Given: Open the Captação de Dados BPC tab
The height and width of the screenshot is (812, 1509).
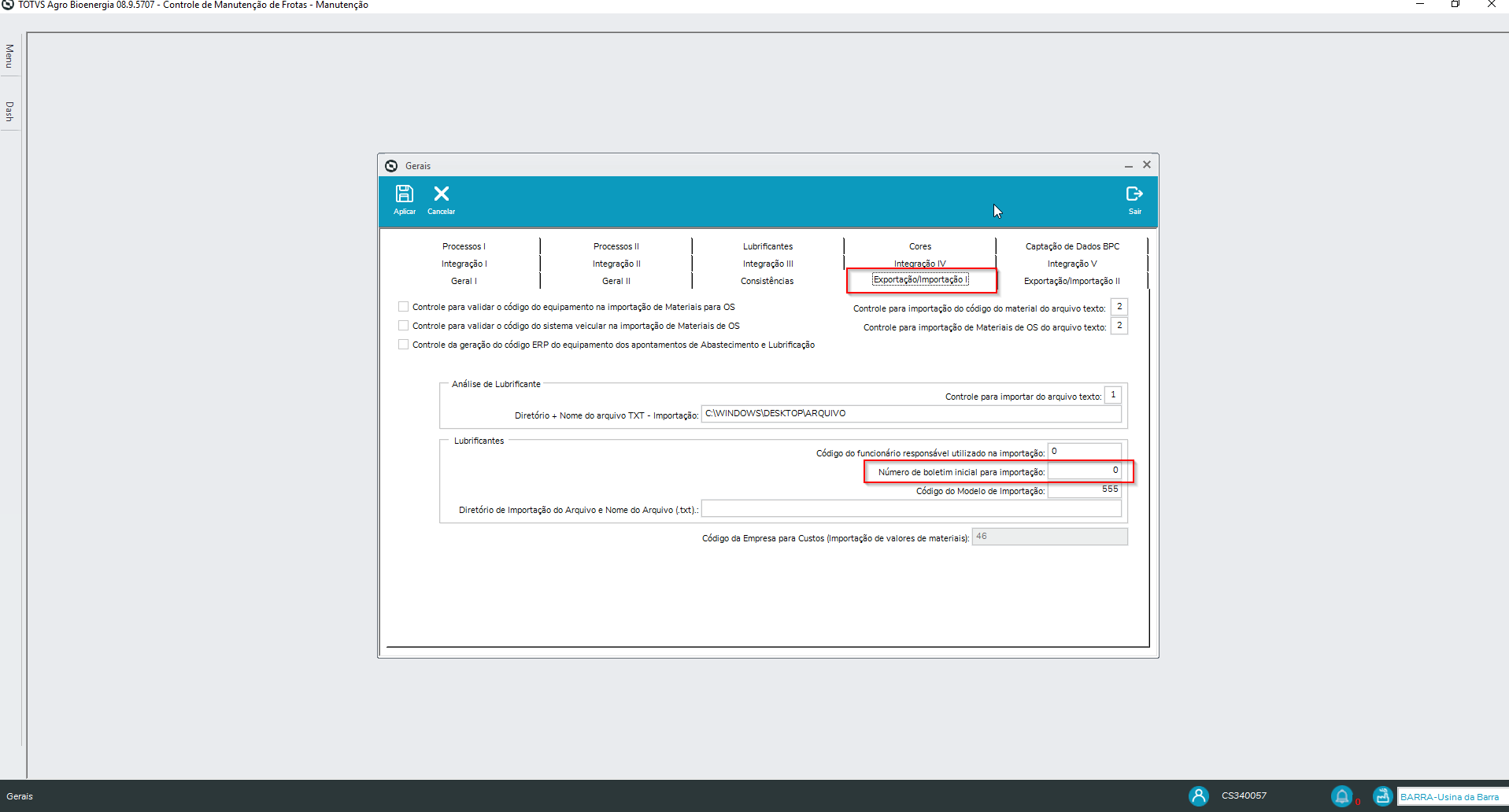Looking at the screenshot, I should [x=1072, y=246].
